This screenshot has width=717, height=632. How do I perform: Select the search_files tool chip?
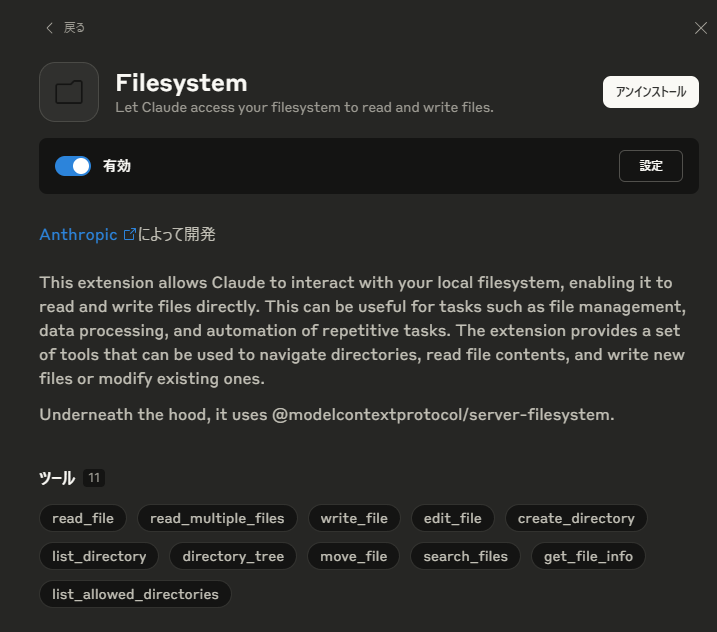pos(466,556)
